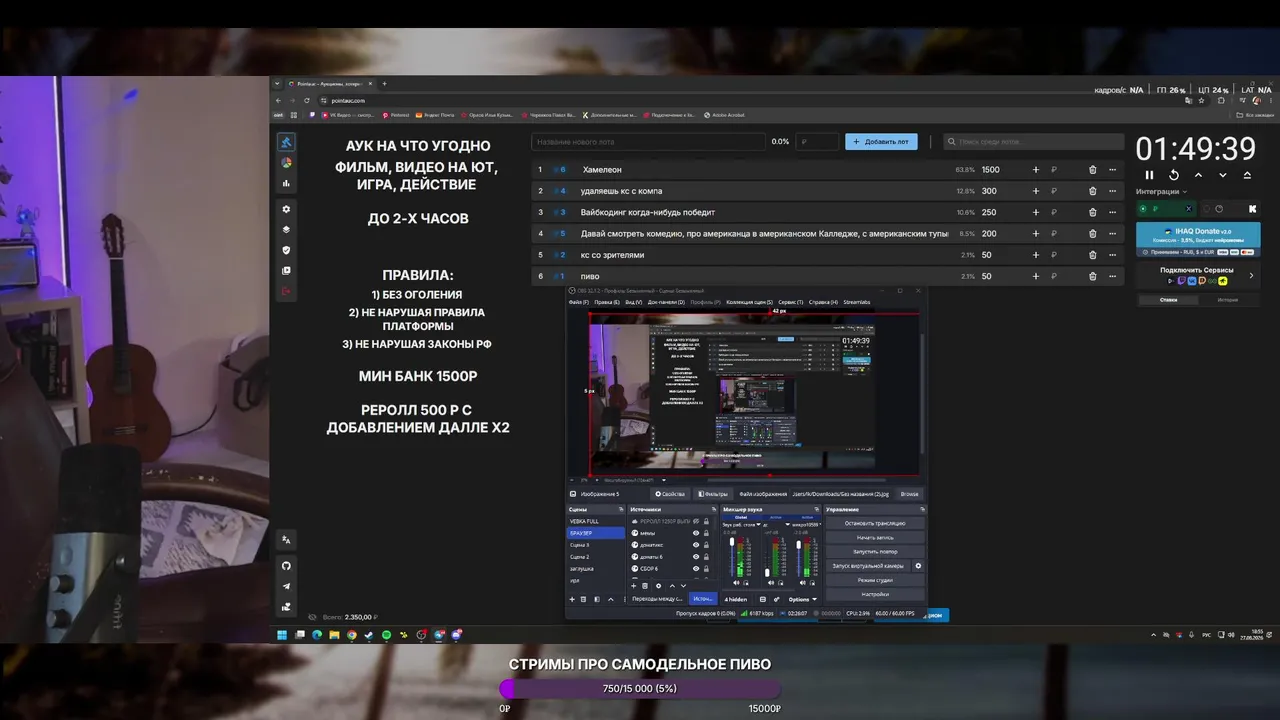This screenshot has width=1280, height=720.
Task: Toggle visibility of the 'донаты 6' source
Action: 696,557
